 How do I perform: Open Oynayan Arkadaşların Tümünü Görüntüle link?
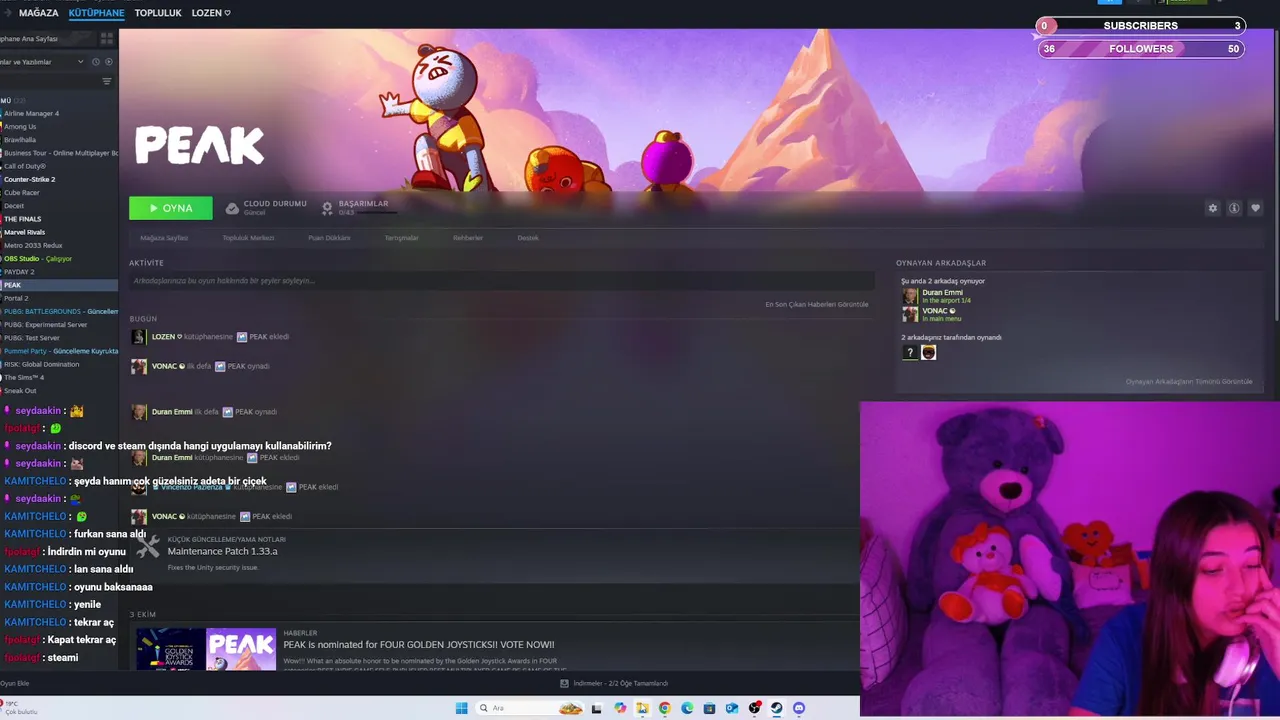[x=1188, y=382]
